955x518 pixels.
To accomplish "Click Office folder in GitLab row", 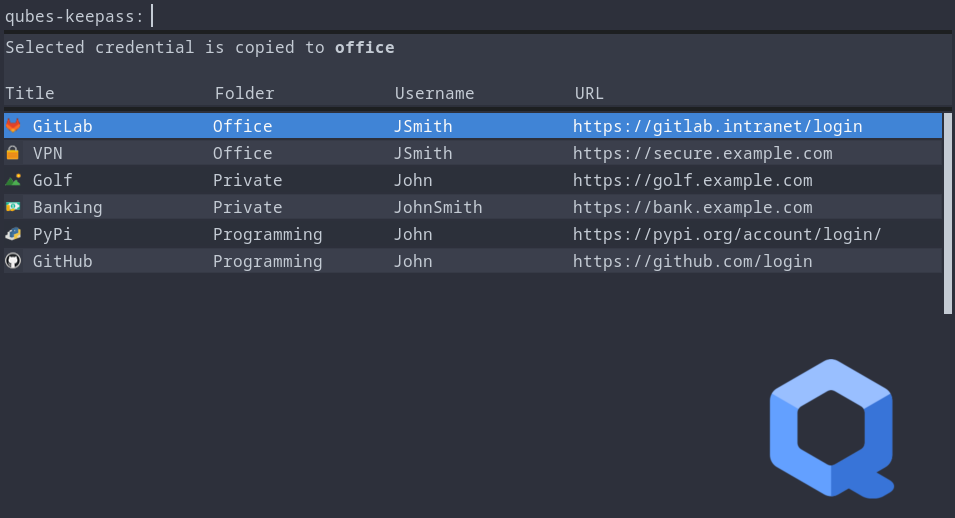I will (242, 126).
